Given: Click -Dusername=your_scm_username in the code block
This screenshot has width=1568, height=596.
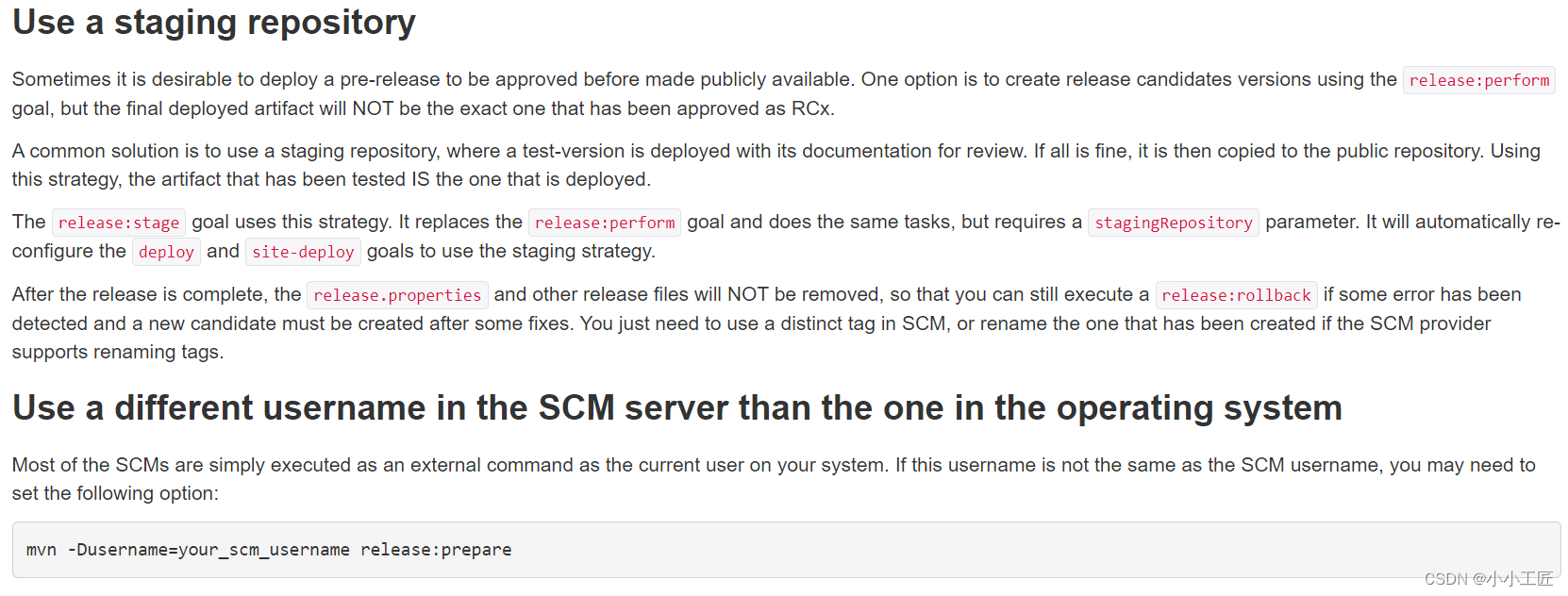Looking at the screenshot, I should (x=209, y=550).
